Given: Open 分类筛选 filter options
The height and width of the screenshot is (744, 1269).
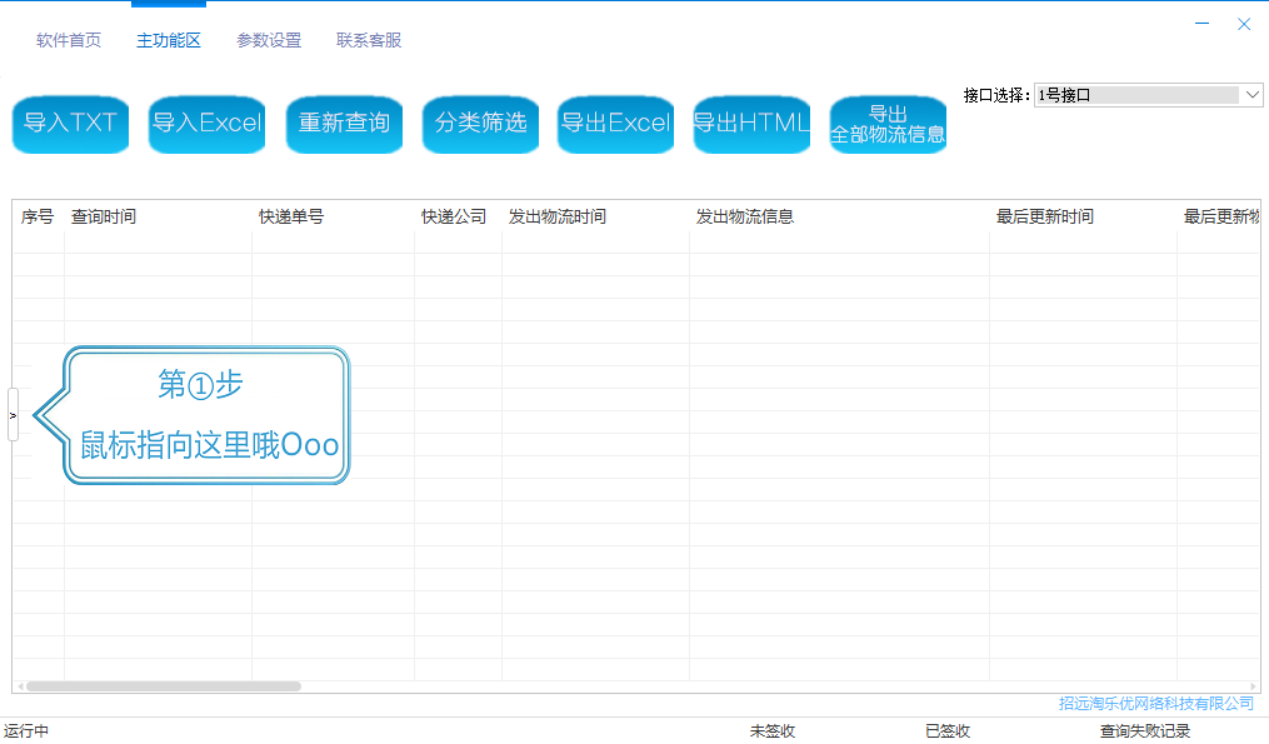Looking at the screenshot, I should [481, 124].
